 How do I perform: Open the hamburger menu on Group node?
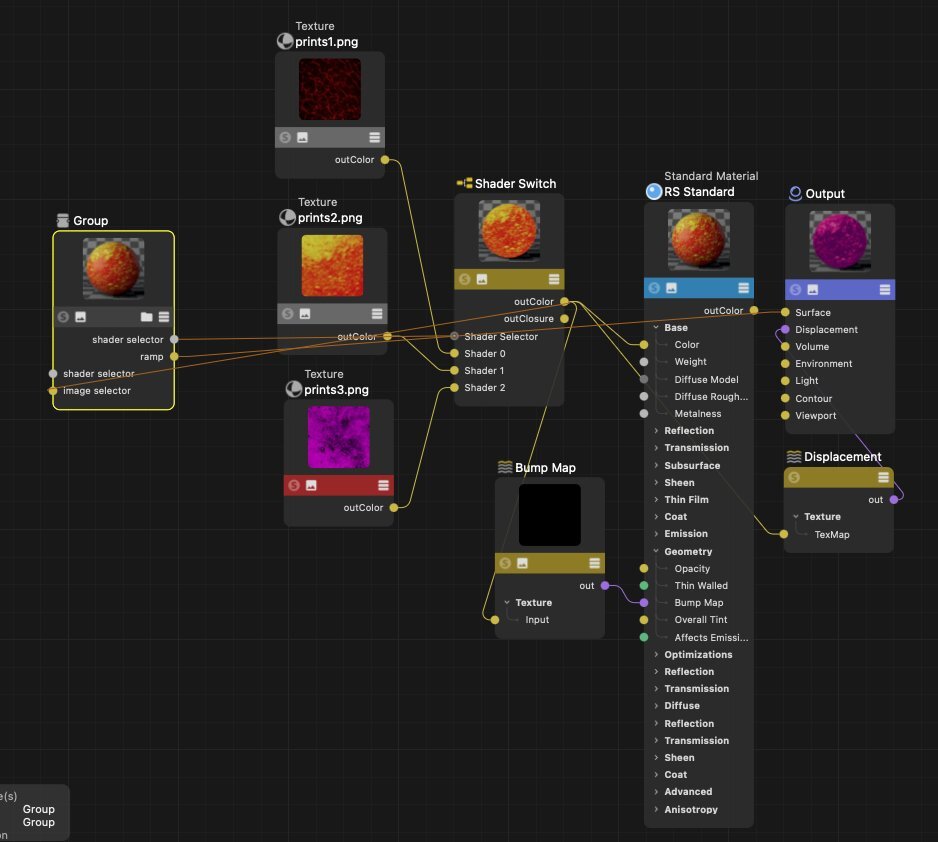[x=164, y=316]
